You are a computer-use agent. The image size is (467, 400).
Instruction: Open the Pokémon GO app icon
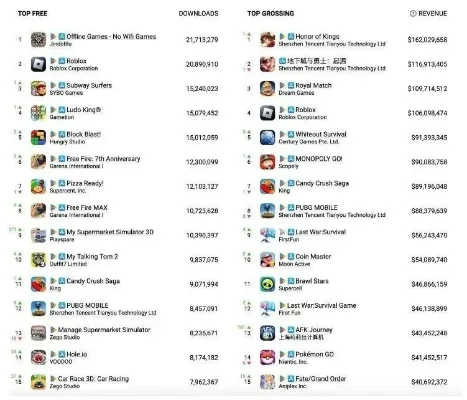pyautogui.click(x=267, y=358)
